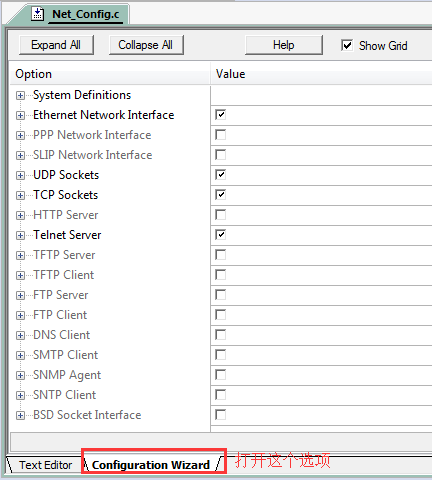Click the Collapse All button
The width and height of the screenshot is (432, 480).
pyautogui.click(x=146, y=45)
